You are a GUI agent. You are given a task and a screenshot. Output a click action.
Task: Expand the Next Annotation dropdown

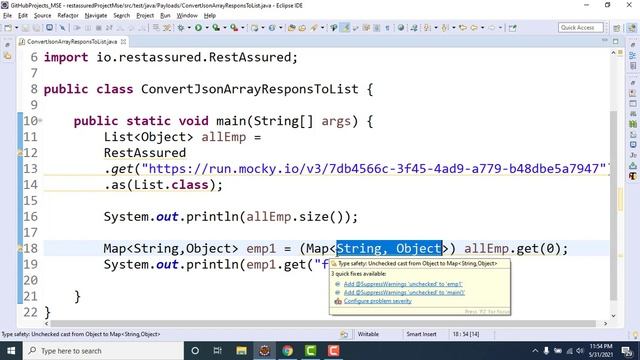tap(436, 28)
